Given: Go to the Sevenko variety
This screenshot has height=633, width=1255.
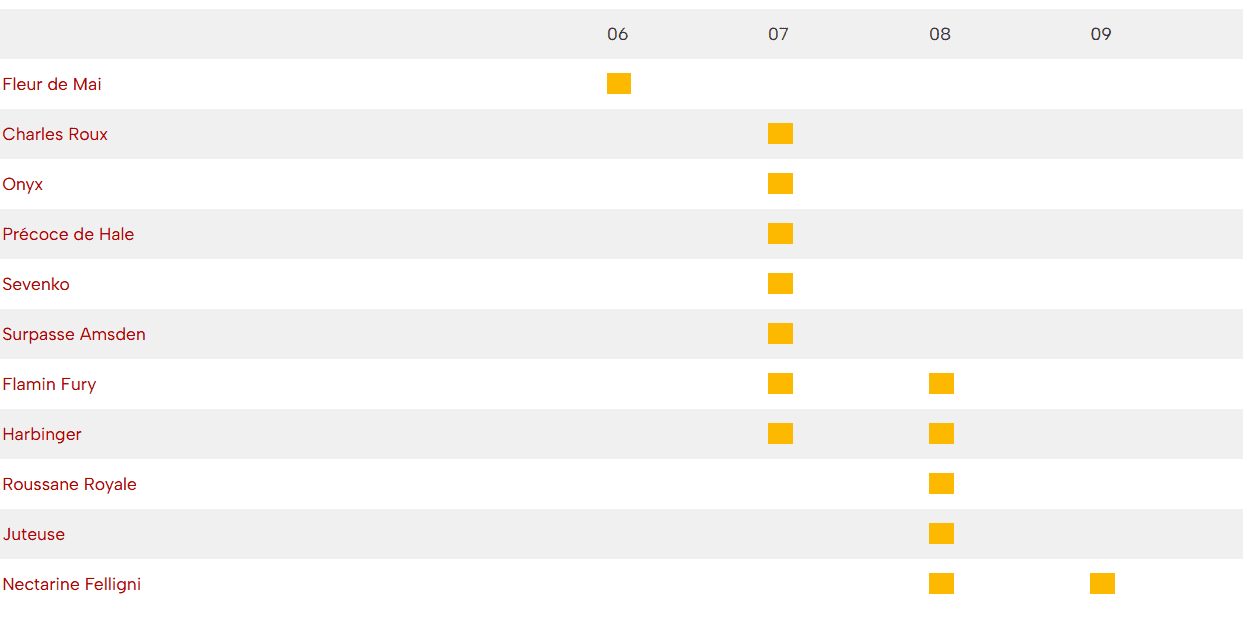Looking at the screenshot, I should 36,284.
